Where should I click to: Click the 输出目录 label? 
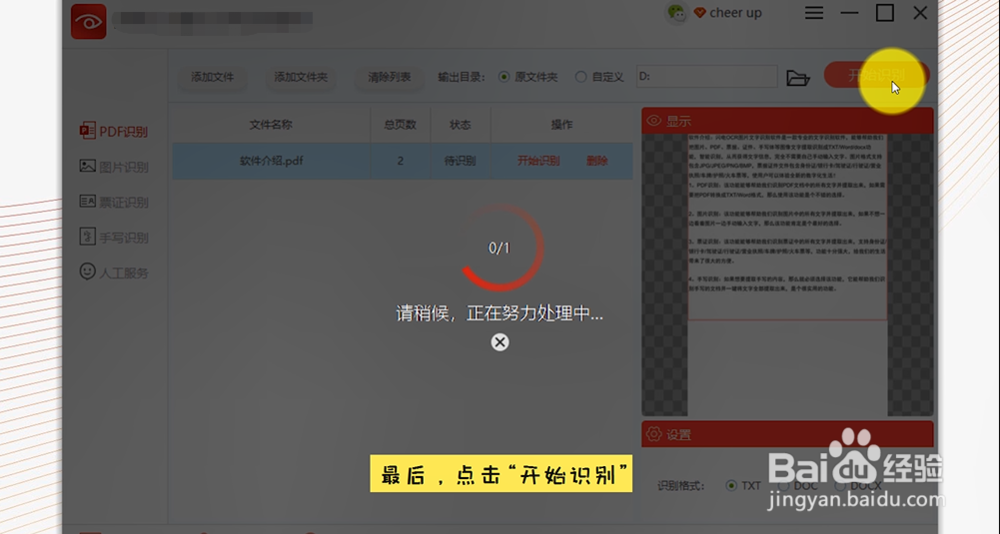click(x=461, y=77)
